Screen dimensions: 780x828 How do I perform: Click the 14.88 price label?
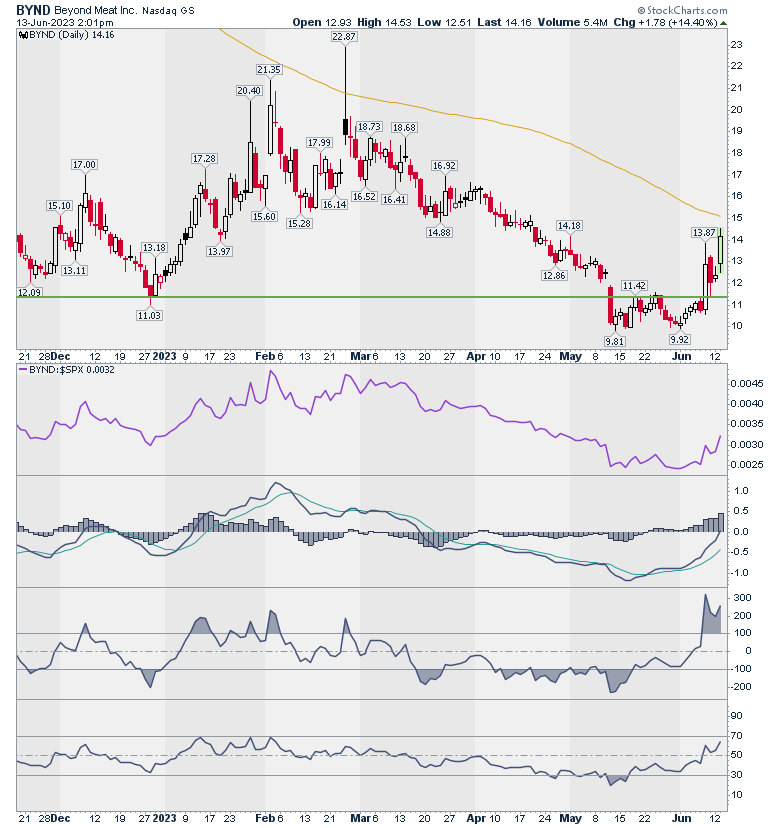(x=439, y=232)
